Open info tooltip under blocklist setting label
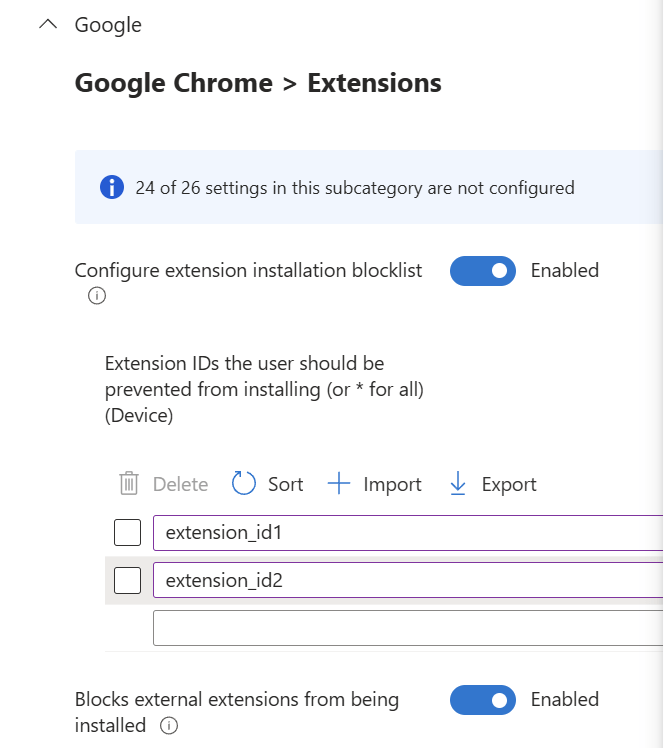The width and height of the screenshot is (664, 748). [97, 295]
